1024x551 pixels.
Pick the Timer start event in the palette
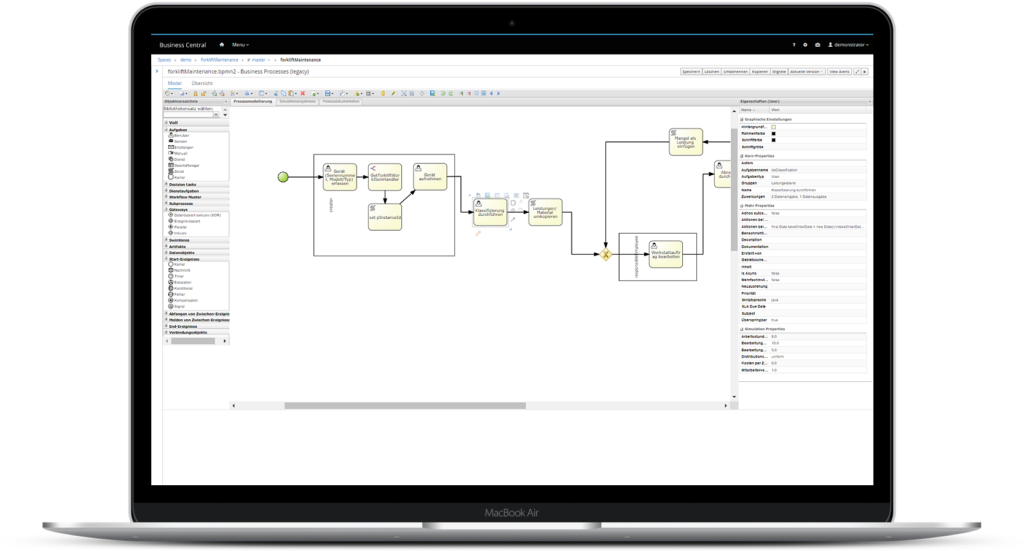point(179,276)
